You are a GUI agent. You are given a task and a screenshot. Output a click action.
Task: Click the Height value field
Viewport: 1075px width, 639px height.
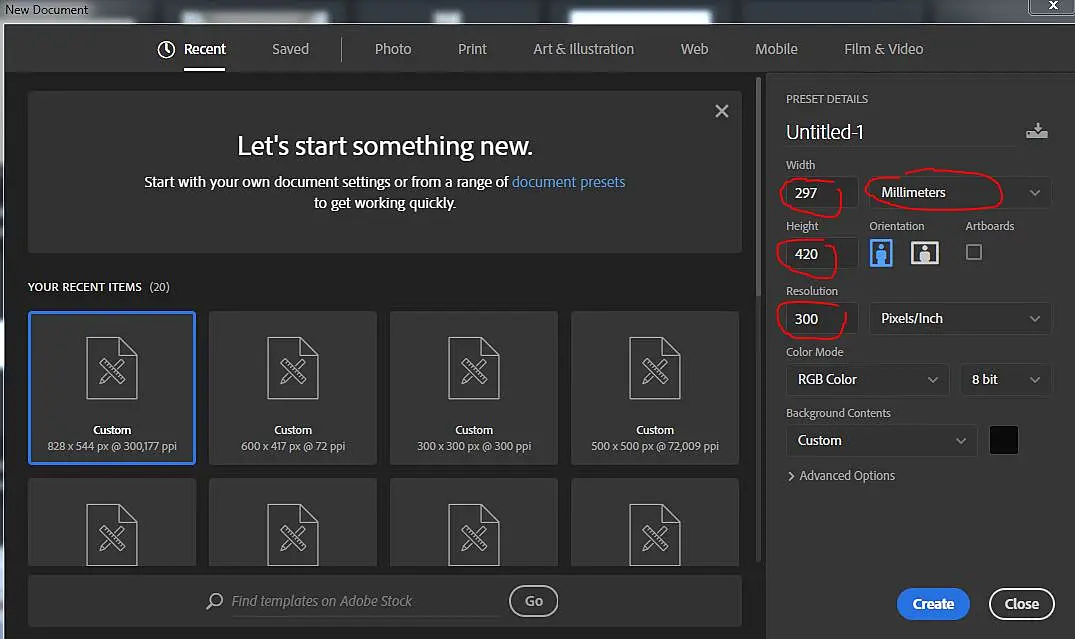tap(821, 254)
